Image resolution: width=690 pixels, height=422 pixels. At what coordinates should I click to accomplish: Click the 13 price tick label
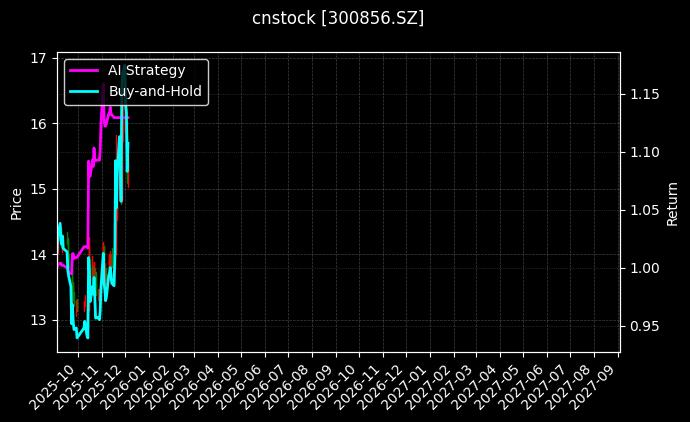(40, 320)
